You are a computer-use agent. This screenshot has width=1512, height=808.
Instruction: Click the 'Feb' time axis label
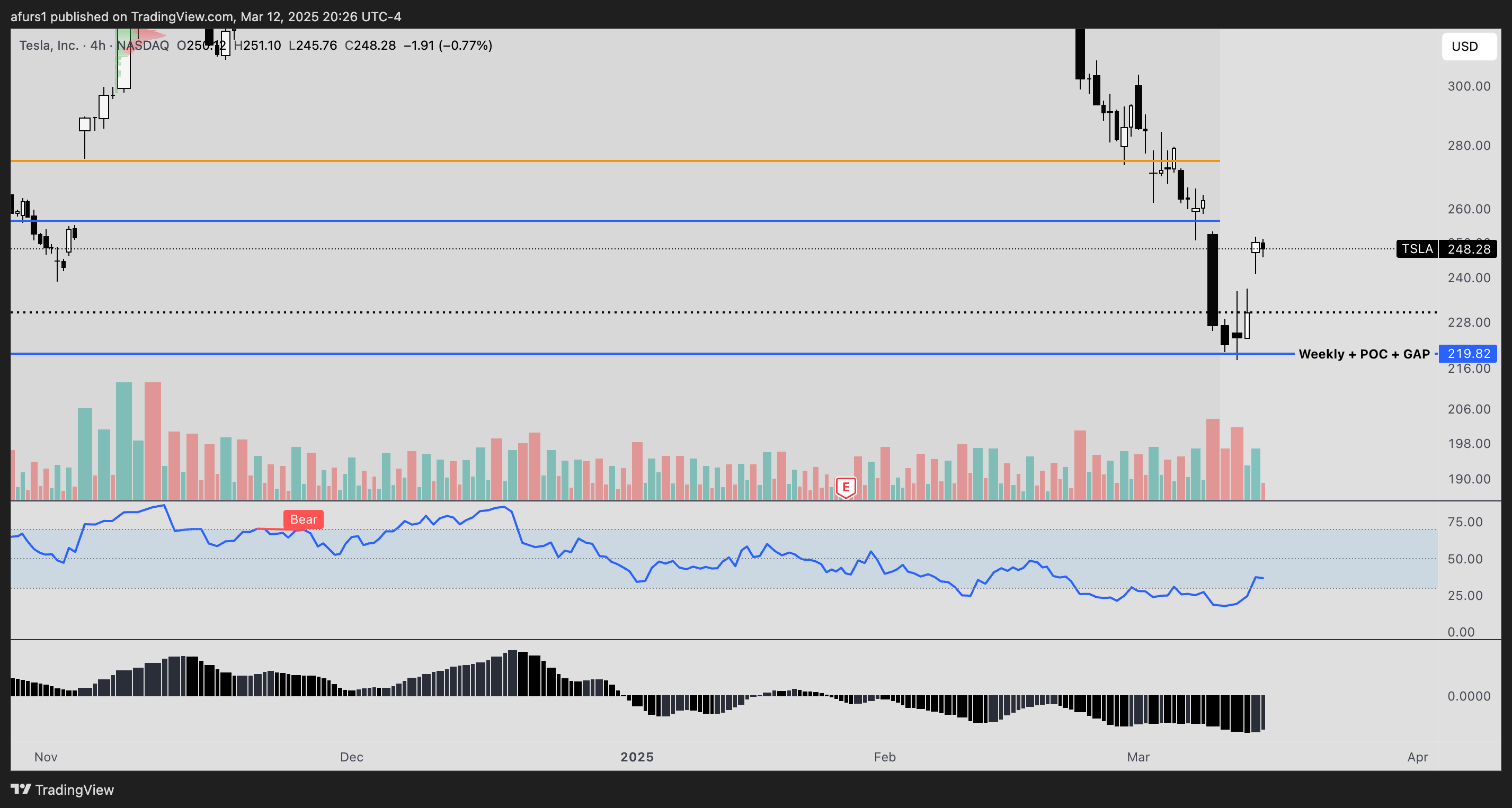click(x=885, y=757)
